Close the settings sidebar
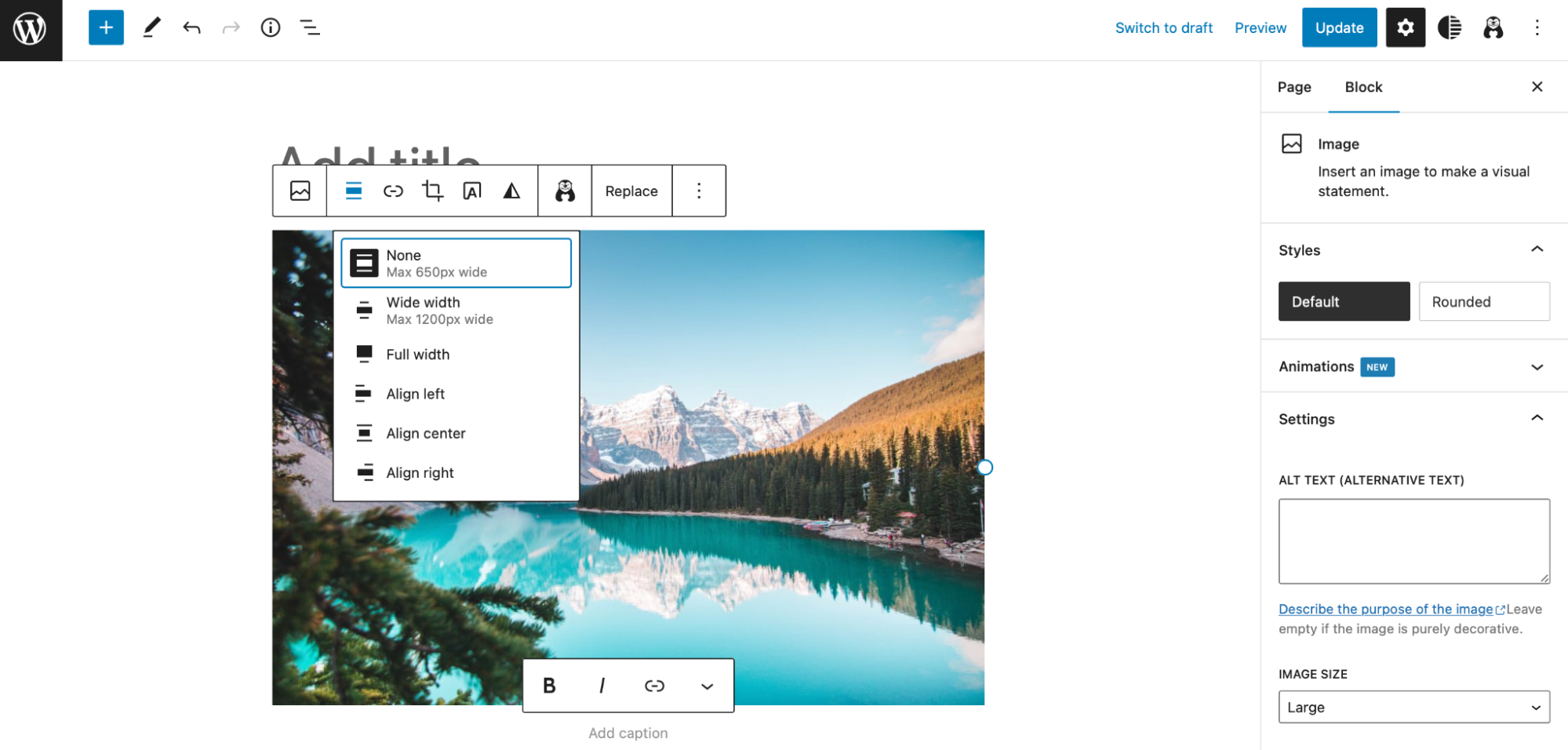Viewport: 1568px width, 750px height. tap(1537, 86)
